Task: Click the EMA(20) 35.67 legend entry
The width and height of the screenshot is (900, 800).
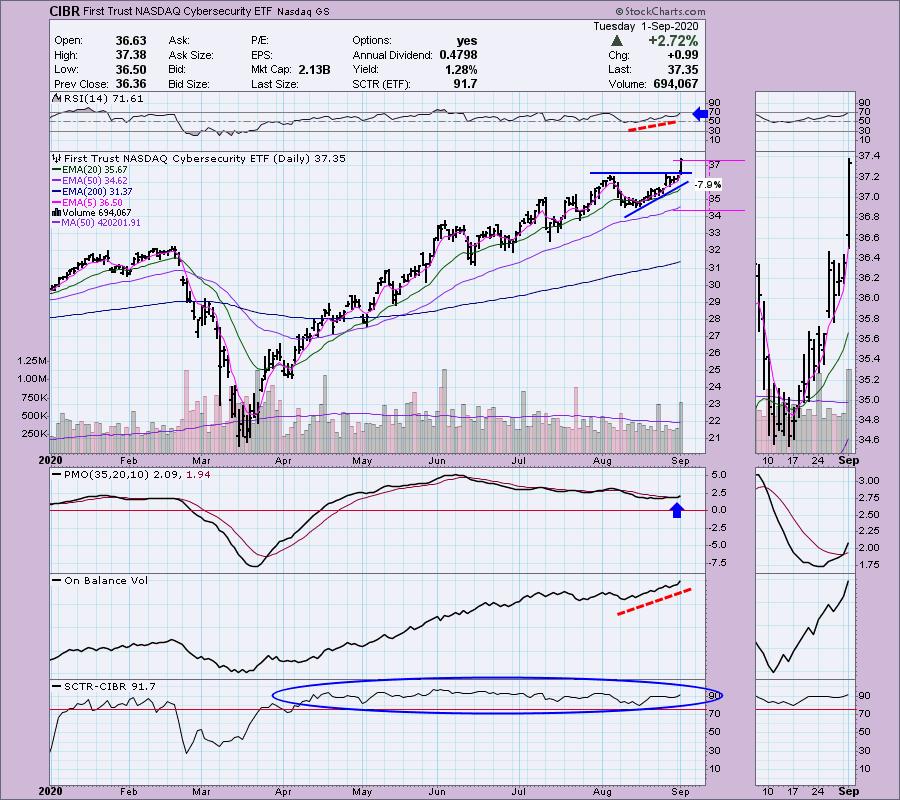Action: pyautogui.click(x=90, y=170)
